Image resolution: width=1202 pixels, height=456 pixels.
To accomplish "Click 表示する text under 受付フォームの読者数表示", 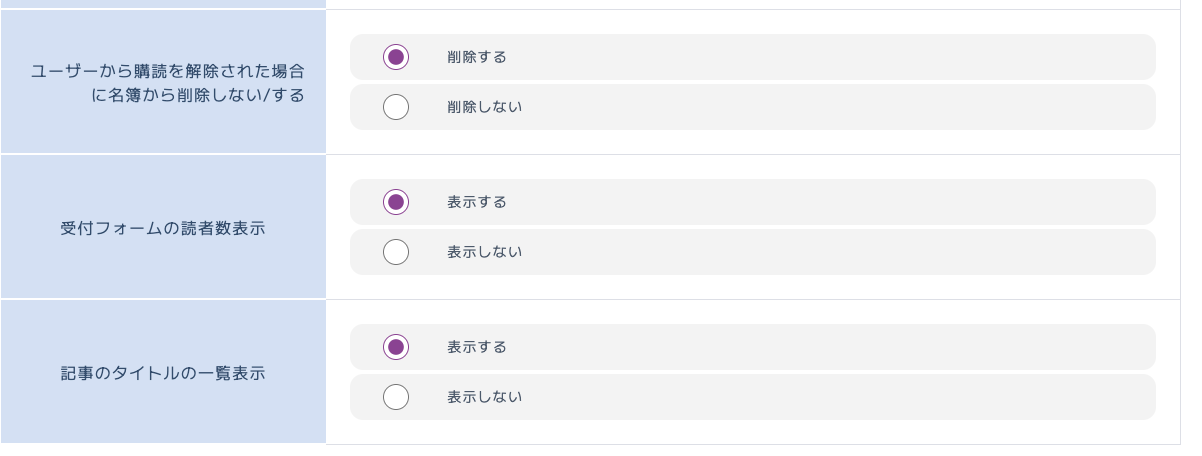I will click(x=477, y=202).
